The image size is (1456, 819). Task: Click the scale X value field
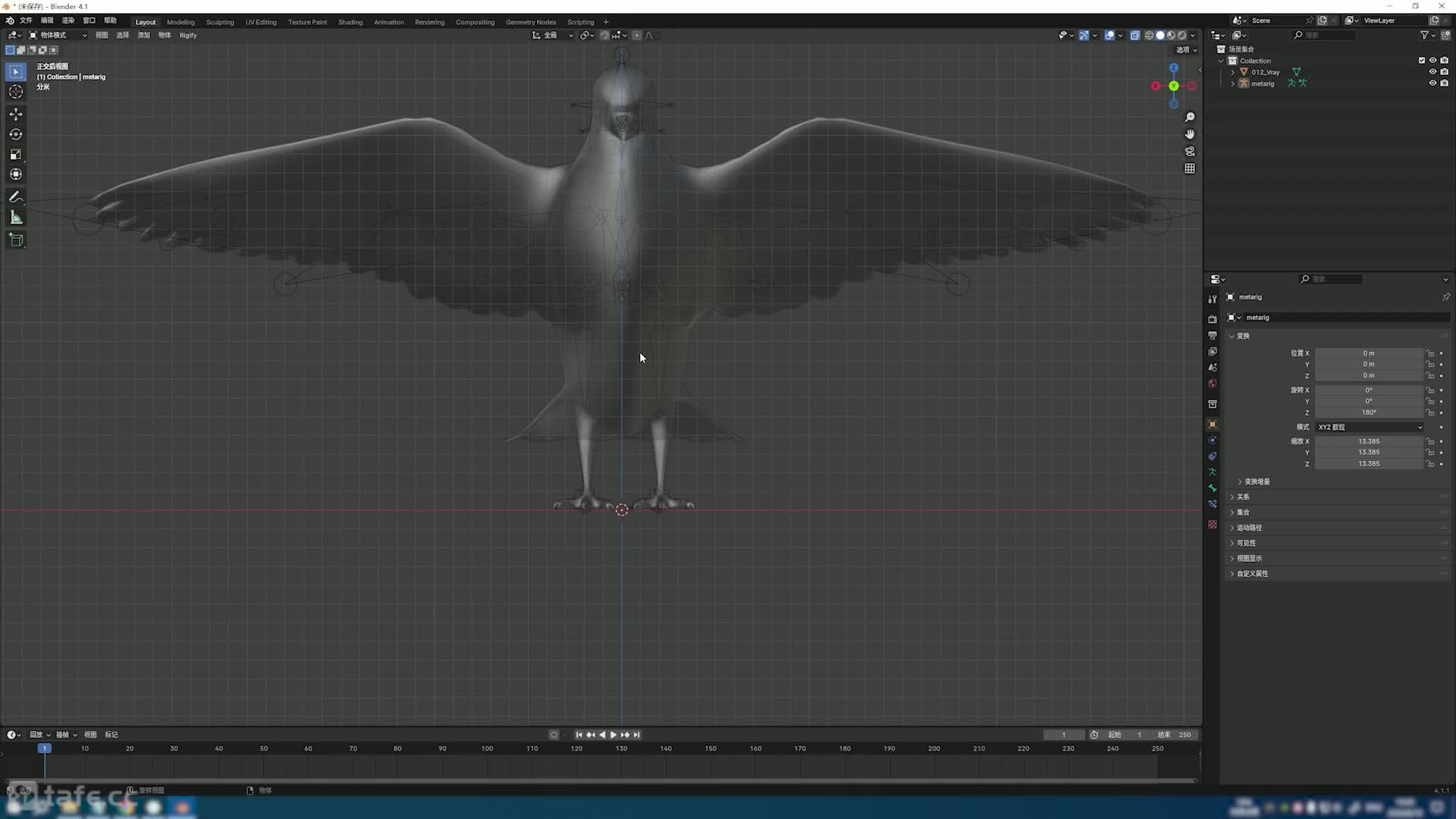[1369, 441]
